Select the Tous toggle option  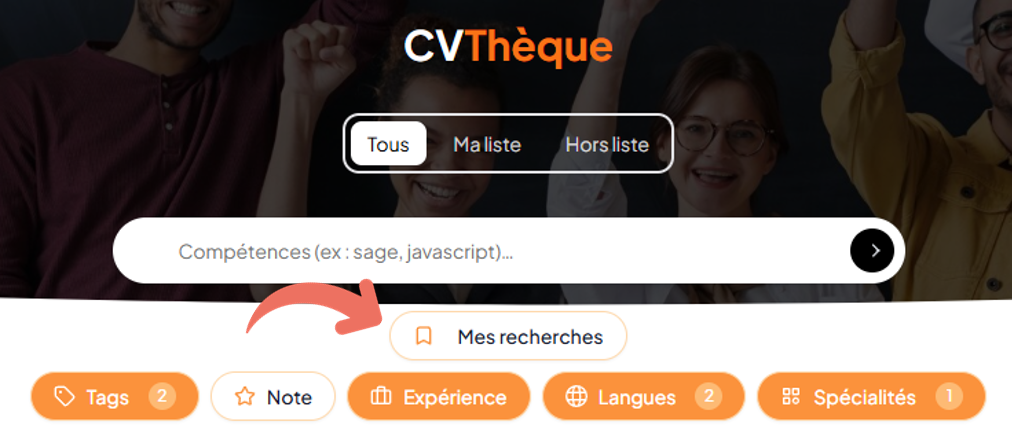click(389, 144)
